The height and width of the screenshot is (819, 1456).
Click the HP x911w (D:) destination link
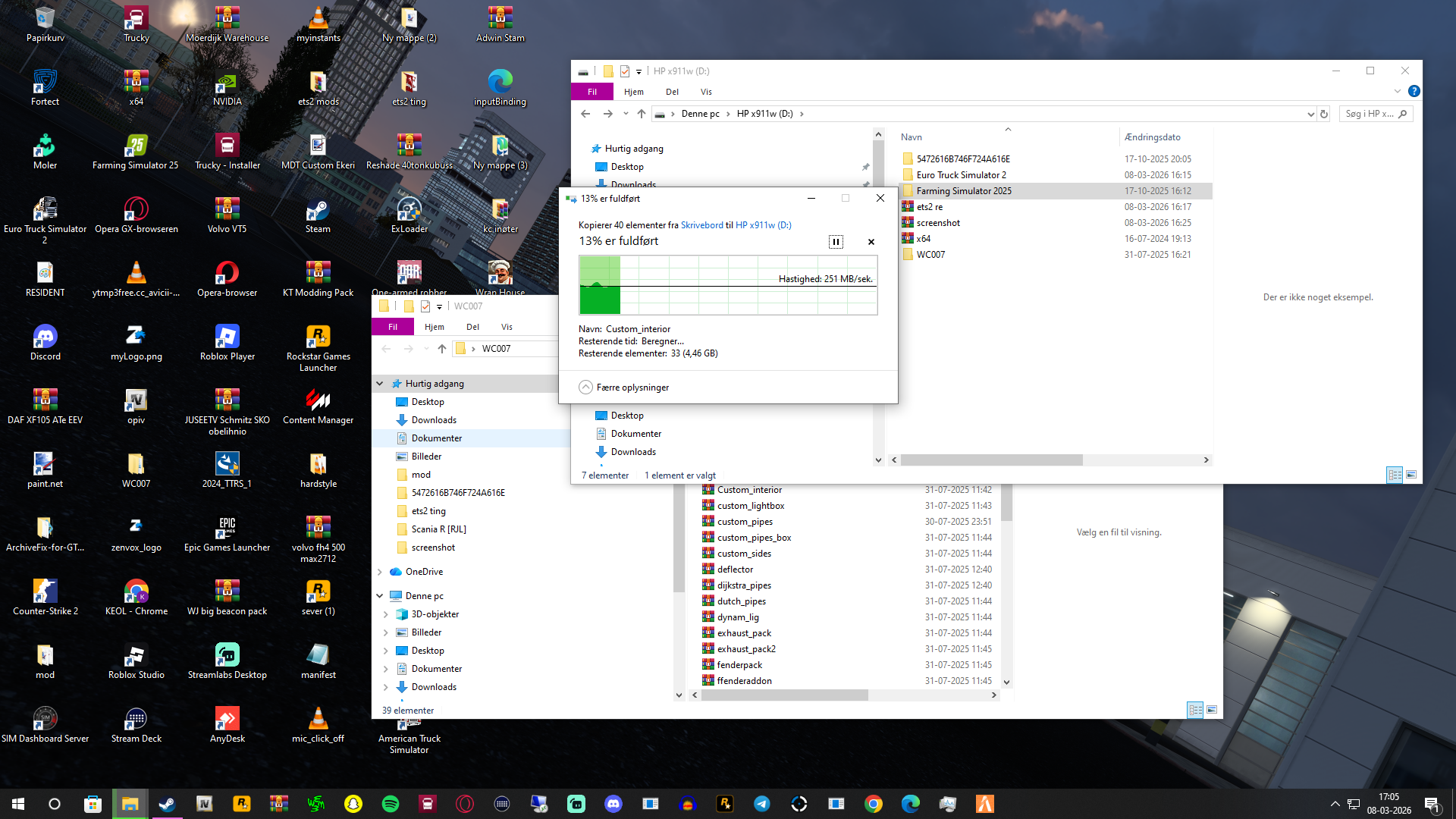coord(763,225)
